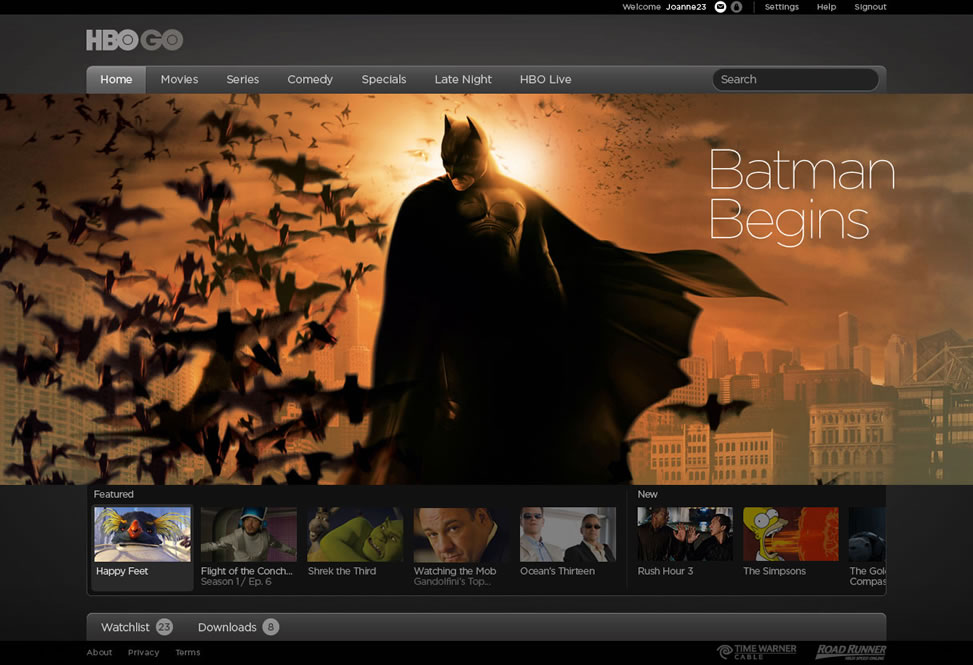The height and width of the screenshot is (665, 973).
Task: Open Settings link in top bar
Action: pyautogui.click(x=781, y=7)
